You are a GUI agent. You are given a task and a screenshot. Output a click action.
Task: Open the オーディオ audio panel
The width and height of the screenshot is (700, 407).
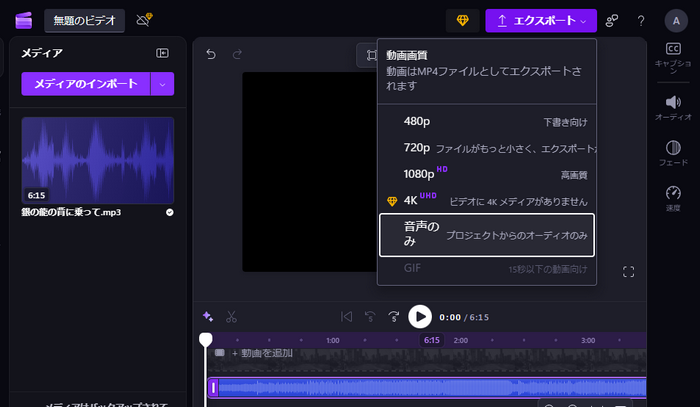click(673, 108)
